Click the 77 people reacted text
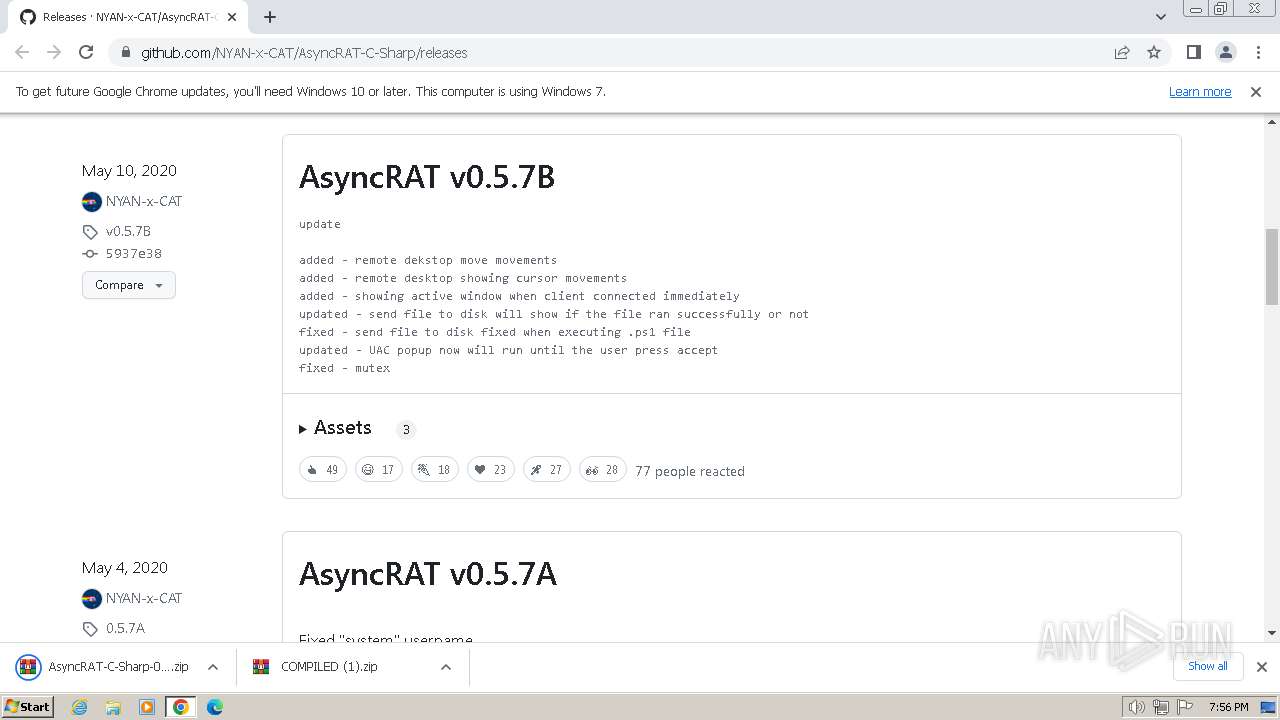The image size is (1280, 720). point(690,471)
